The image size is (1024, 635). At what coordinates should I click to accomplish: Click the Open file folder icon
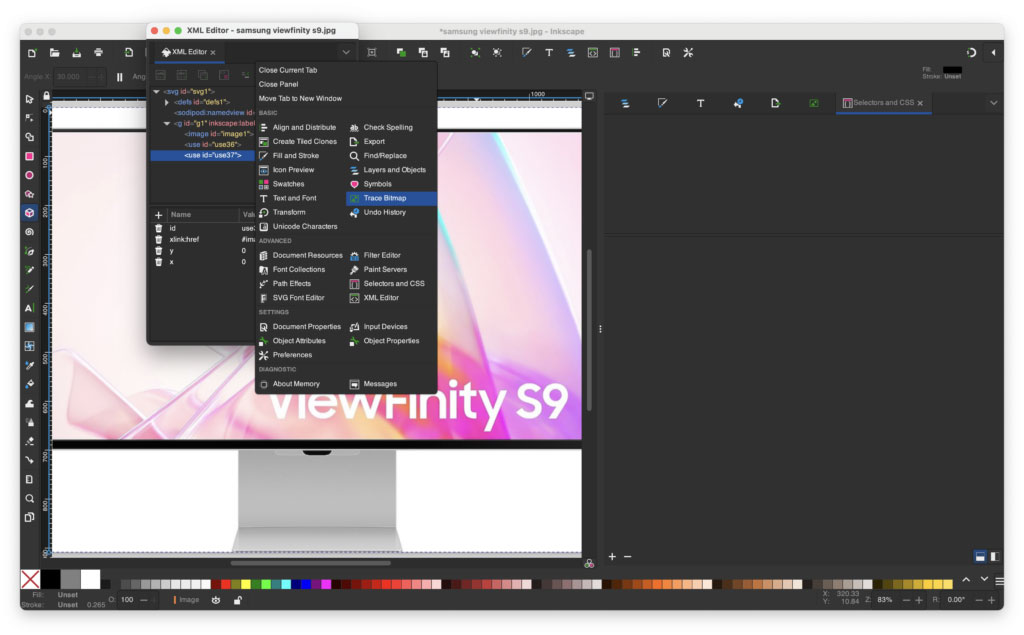(x=55, y=53)
